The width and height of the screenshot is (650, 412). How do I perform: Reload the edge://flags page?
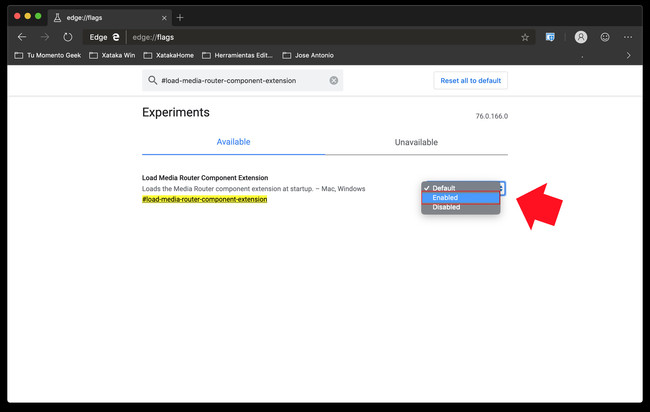(x=68, y=37)
